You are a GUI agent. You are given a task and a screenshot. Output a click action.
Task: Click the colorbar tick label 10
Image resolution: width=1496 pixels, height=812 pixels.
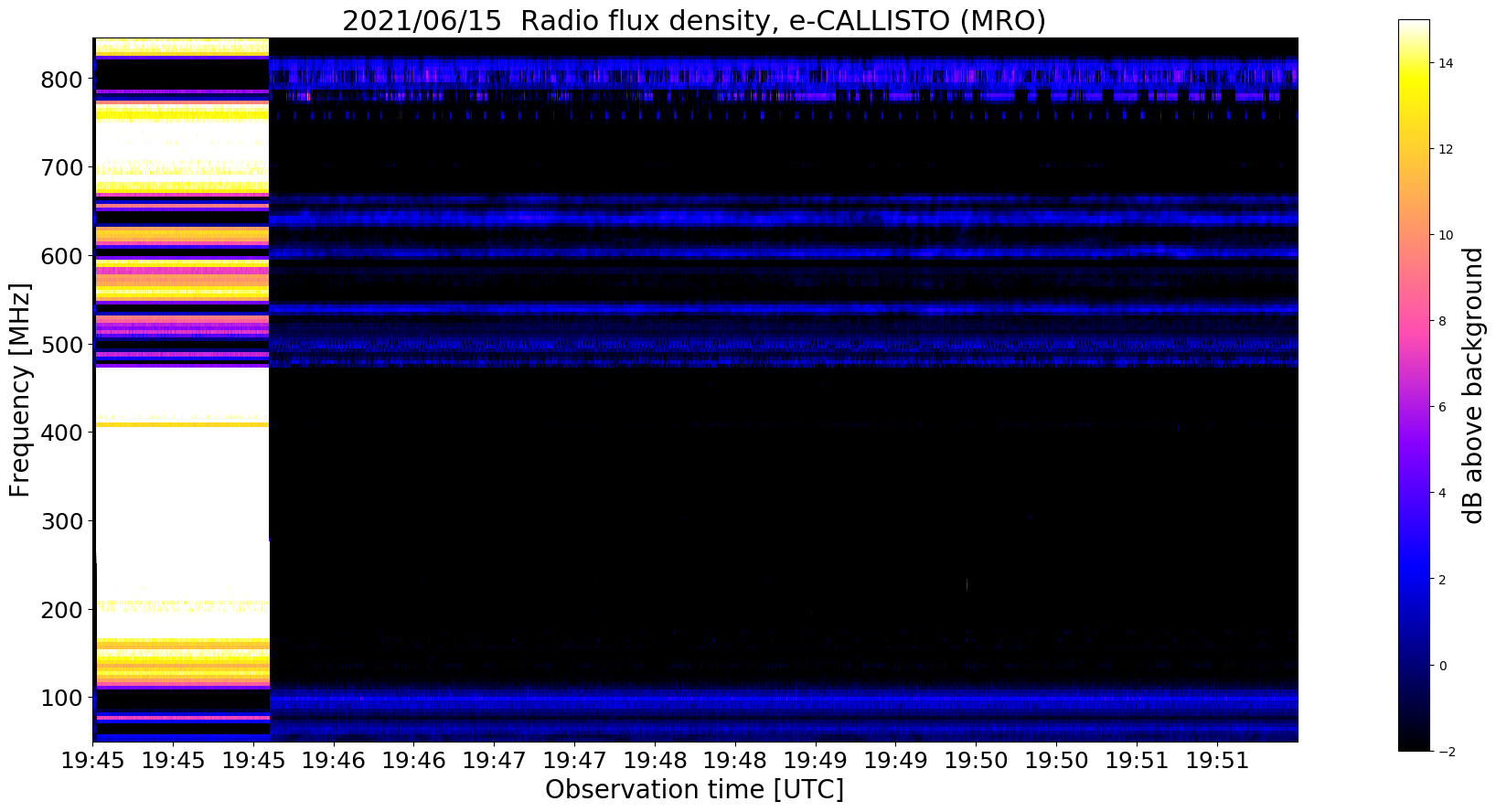1447,235
